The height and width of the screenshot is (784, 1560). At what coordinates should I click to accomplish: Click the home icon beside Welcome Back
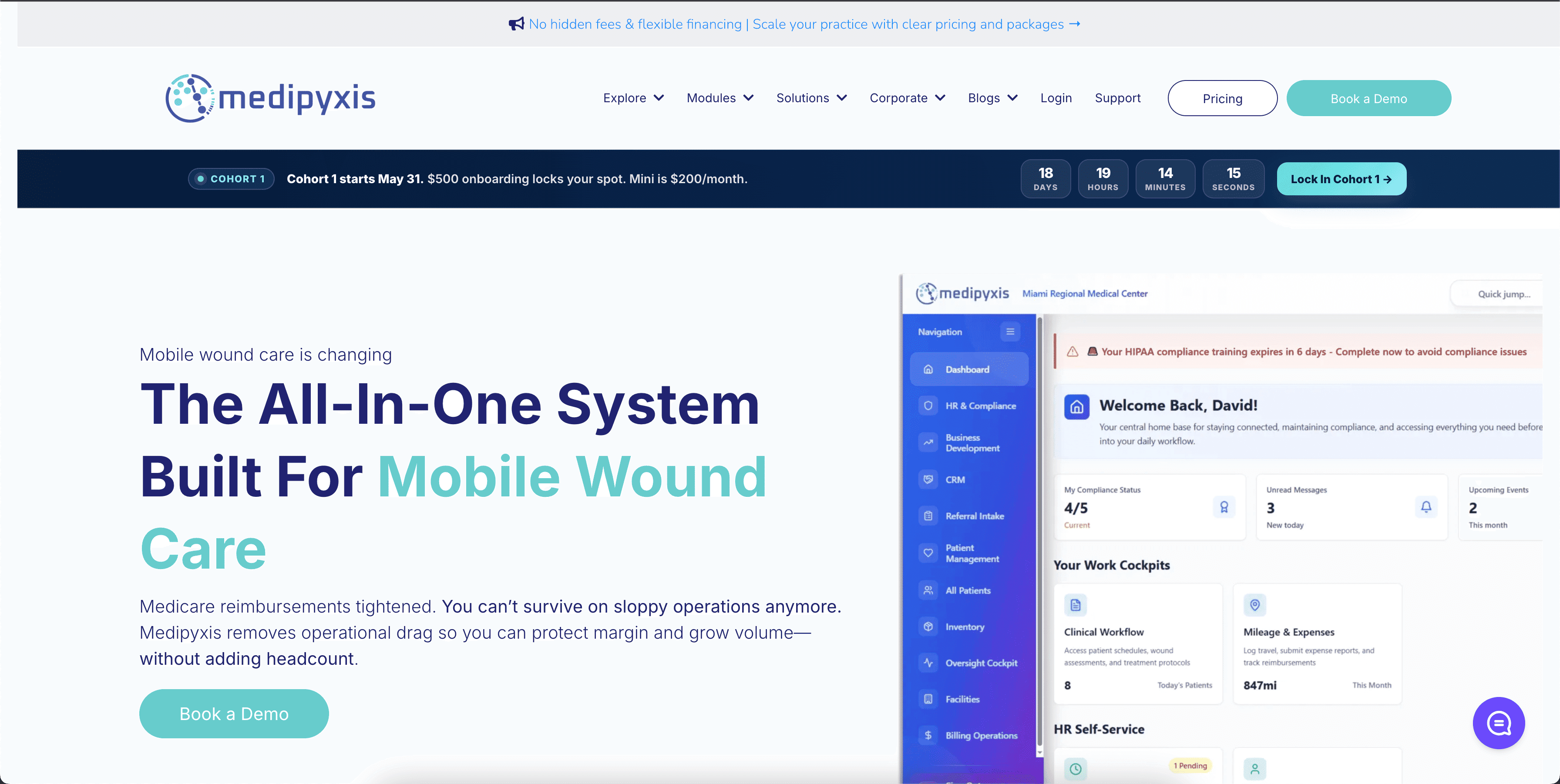pyautogui.click(x=1077, y=407)
